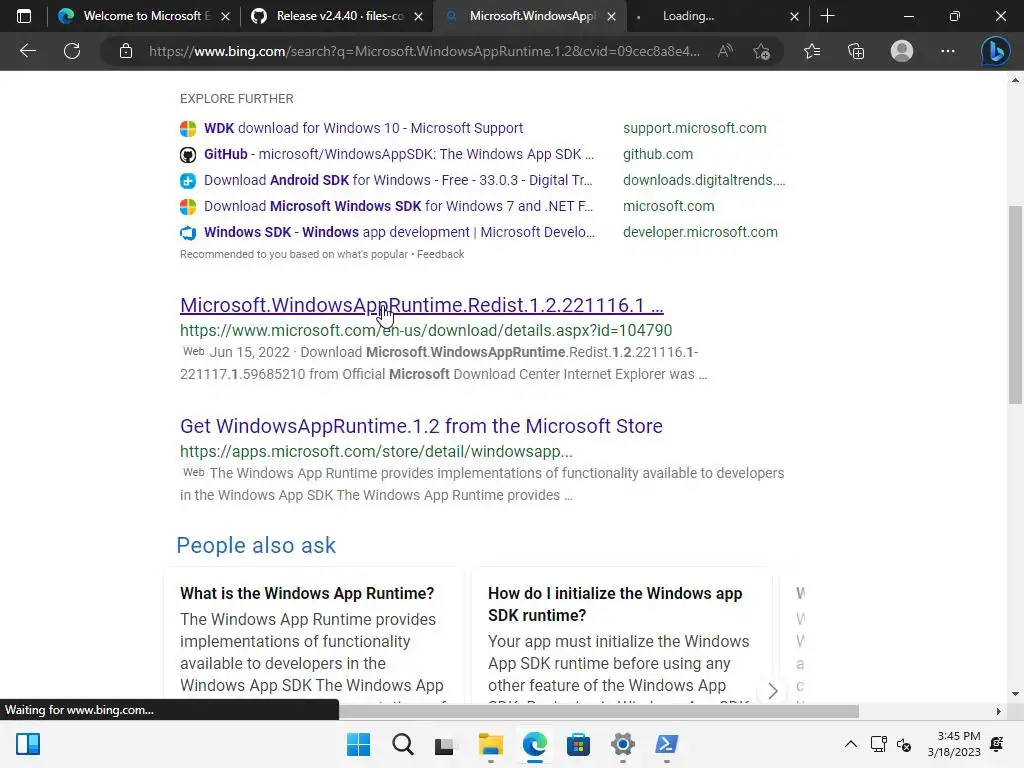Open Windows SDK app development link
The image size is (1024, 768).
click(x=399, y=232)
